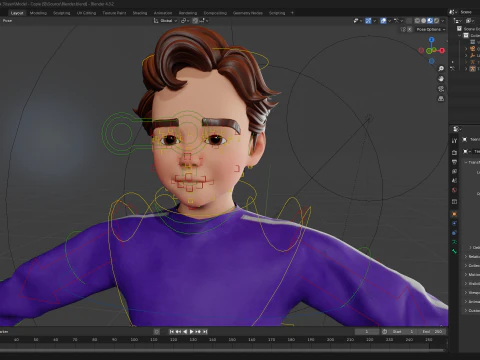
Task: Open the View Layer properties tab
Action: click(x=454, y=171)
